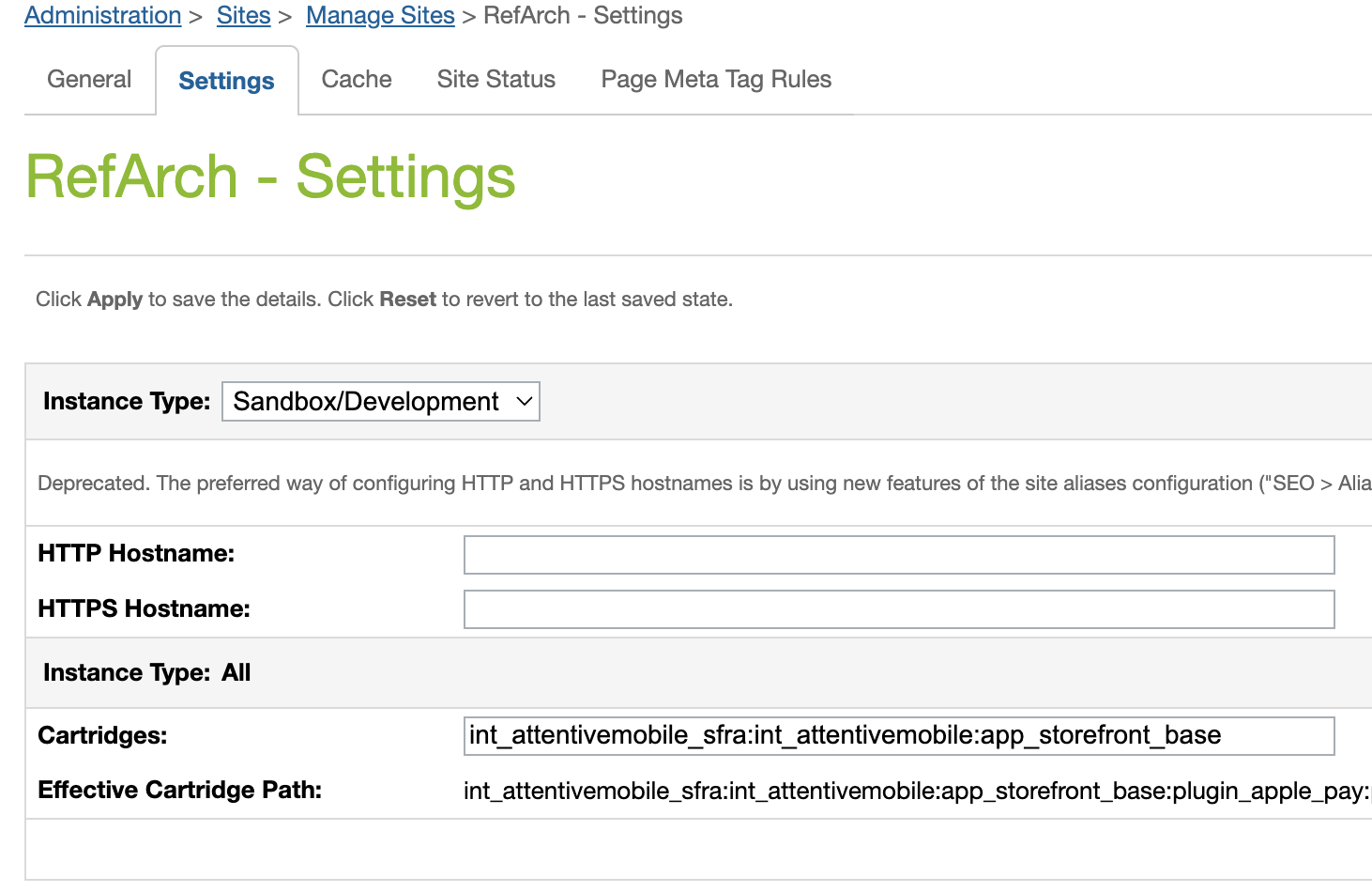This screenshot has height=892, width=1372.
Task: Navigate to Manage Sites
Action: click(379, 15)
